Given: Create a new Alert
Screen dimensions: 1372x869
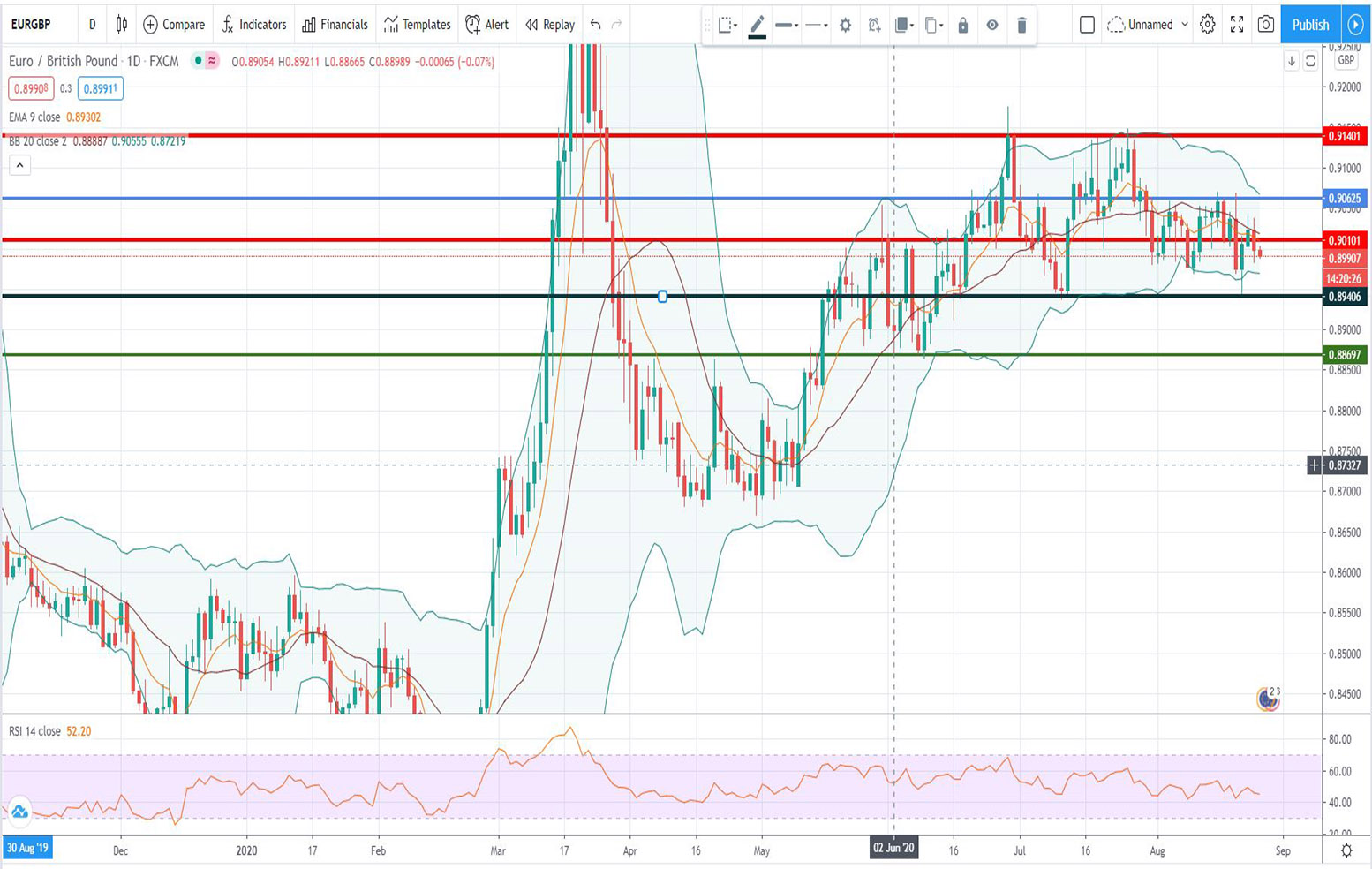Looking at the screenshot, I should coord(486,25).
